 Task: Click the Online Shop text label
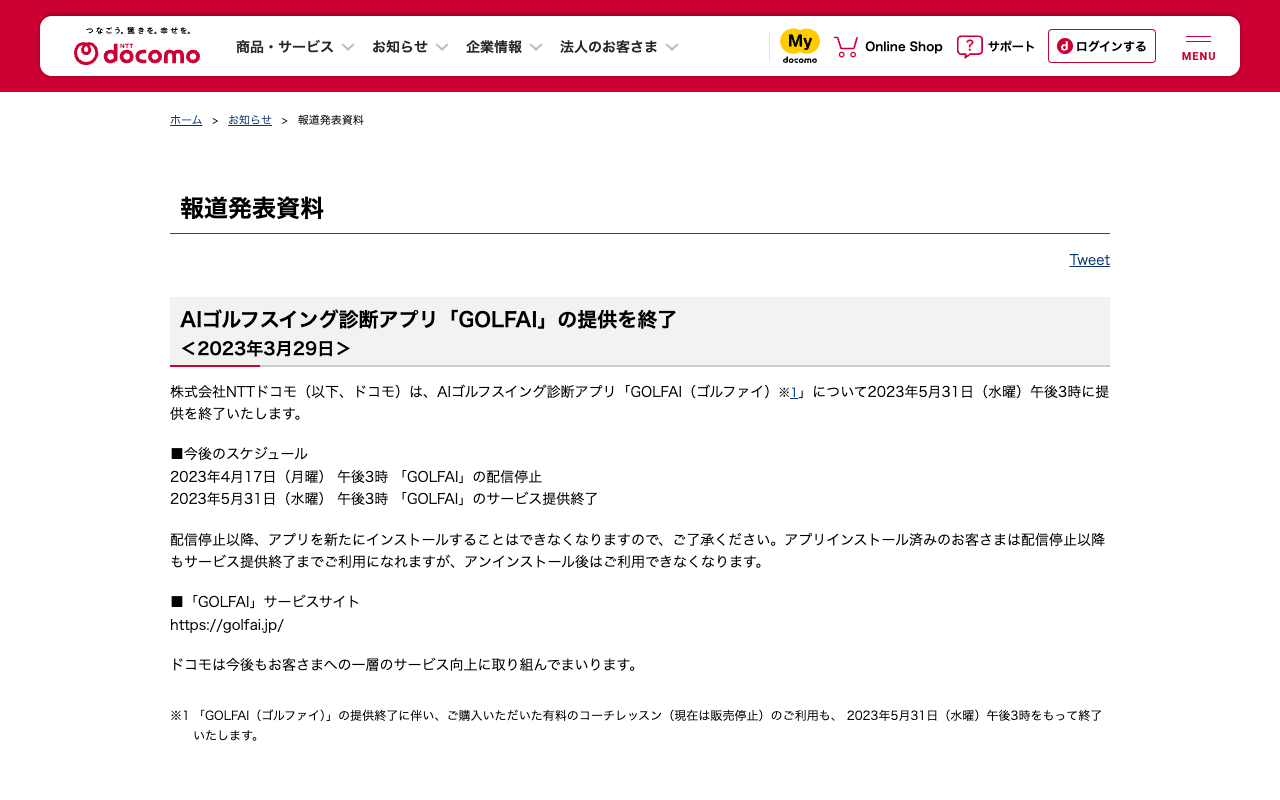click(x=904, y=46)
